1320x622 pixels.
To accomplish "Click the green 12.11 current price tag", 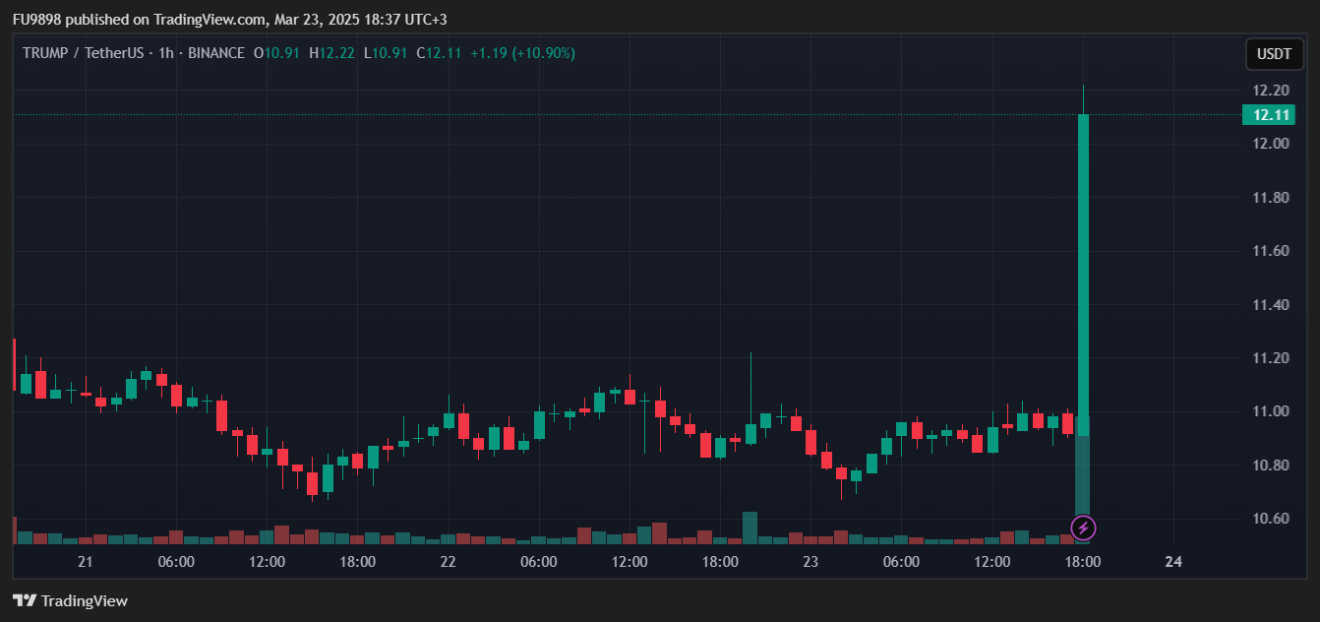I will pos(1268,115).
